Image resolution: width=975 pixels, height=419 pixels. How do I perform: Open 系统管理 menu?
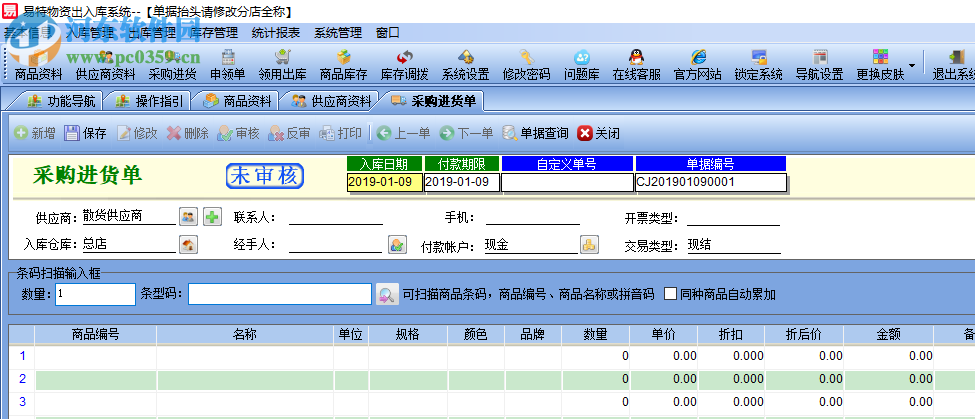pyautogui.click(x=338, y=33)
